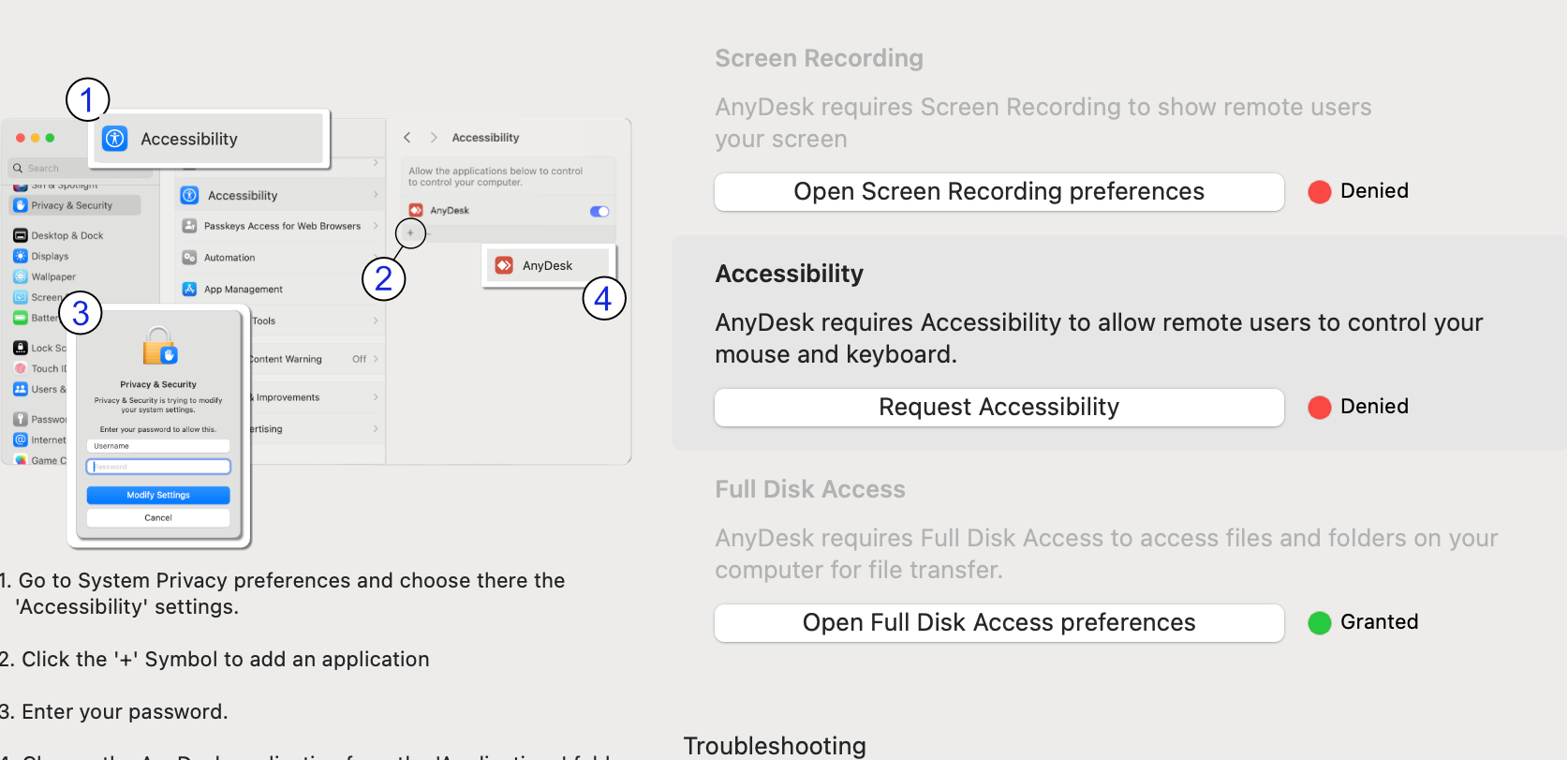Click Touch ID fingerprint icon in illustration

coord(21,368)
